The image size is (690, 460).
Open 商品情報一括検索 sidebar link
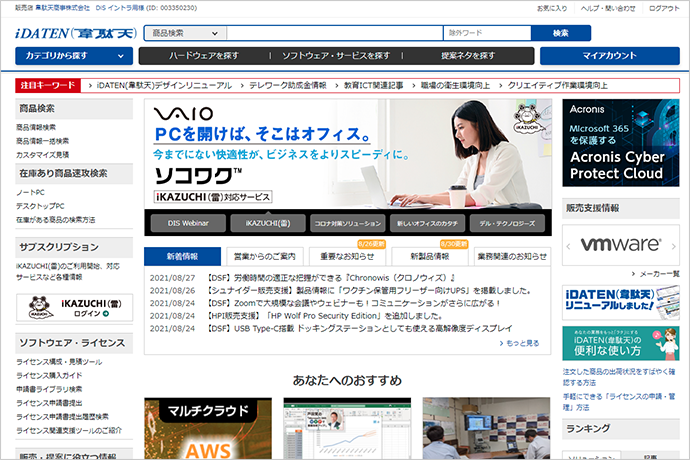coord(43,141)
